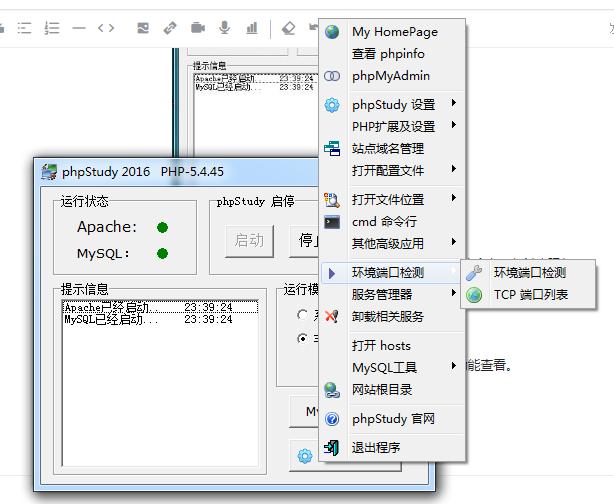
Task: Choose TCP 端口列表 in the submenu
Action: coord(528,295)
